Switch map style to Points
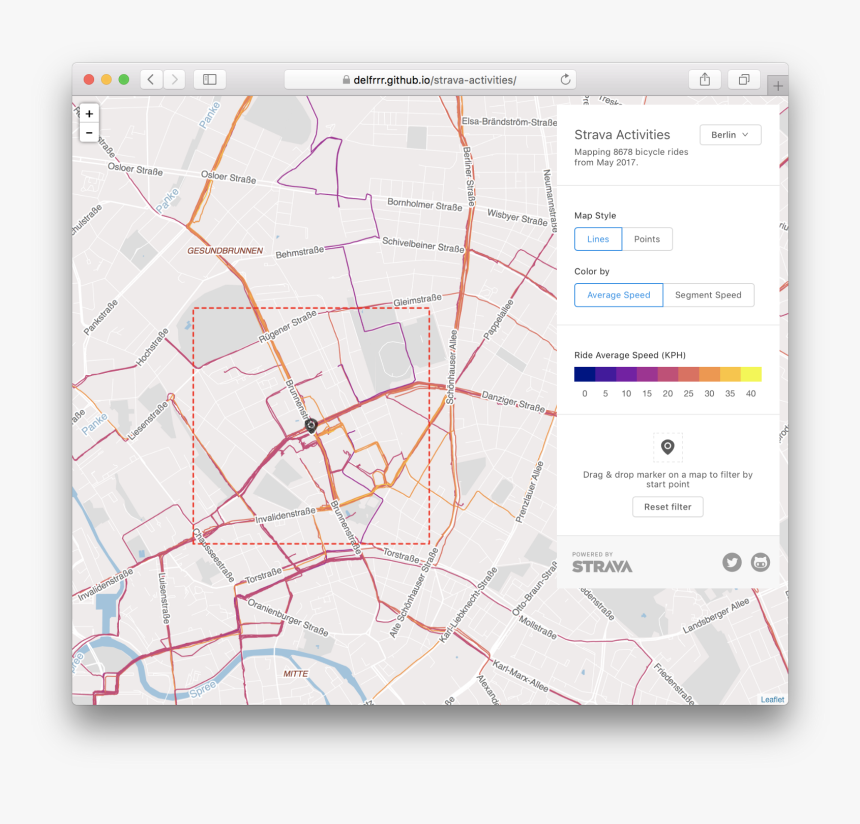860x824 pixels. click(x=647, y=239)
